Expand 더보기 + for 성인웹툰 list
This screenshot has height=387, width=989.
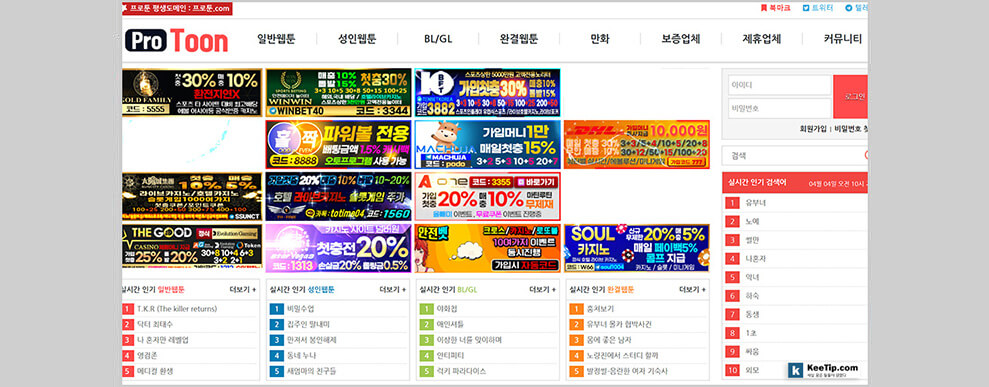[392, 290]
